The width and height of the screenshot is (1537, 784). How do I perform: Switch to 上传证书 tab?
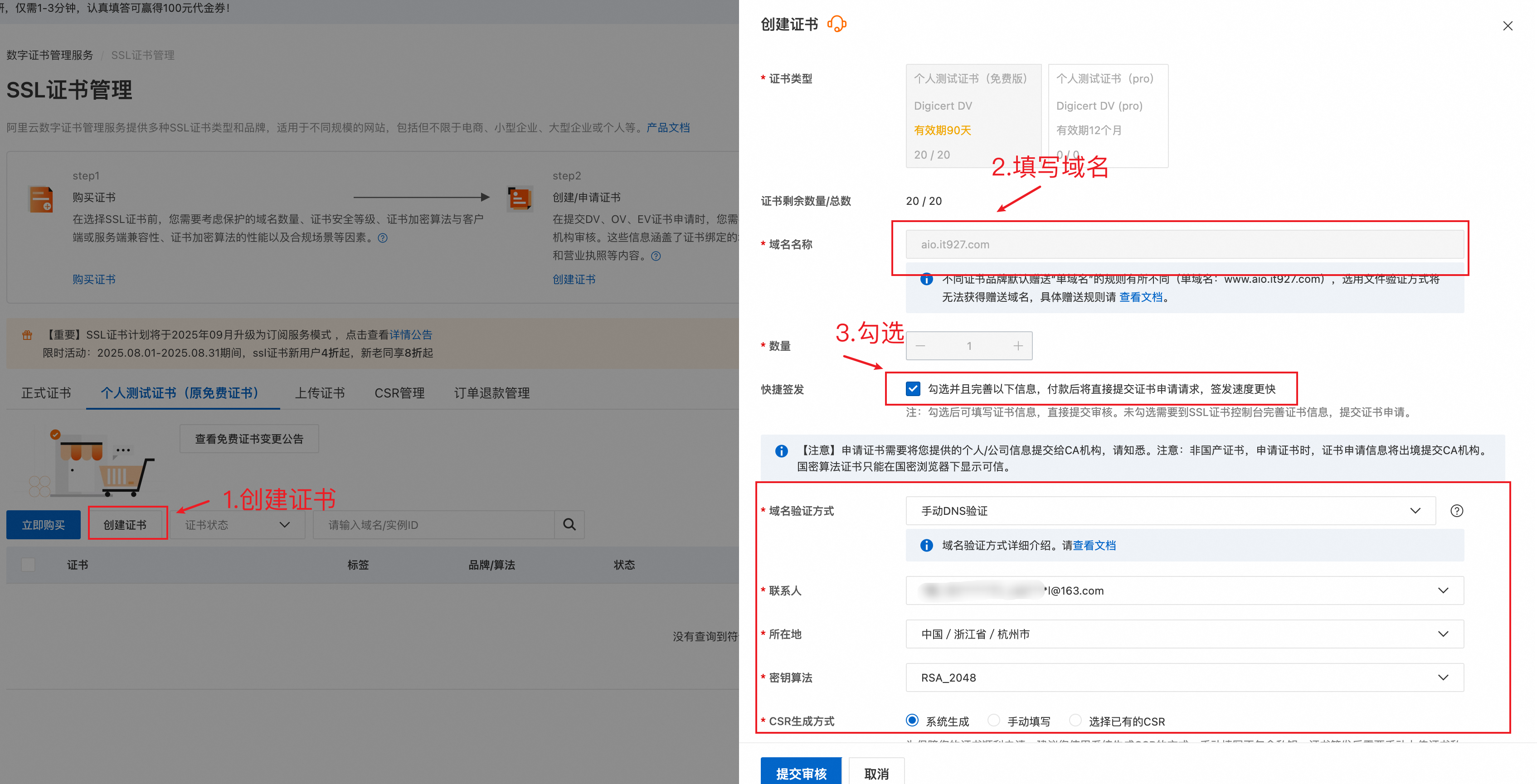point(320,393)
